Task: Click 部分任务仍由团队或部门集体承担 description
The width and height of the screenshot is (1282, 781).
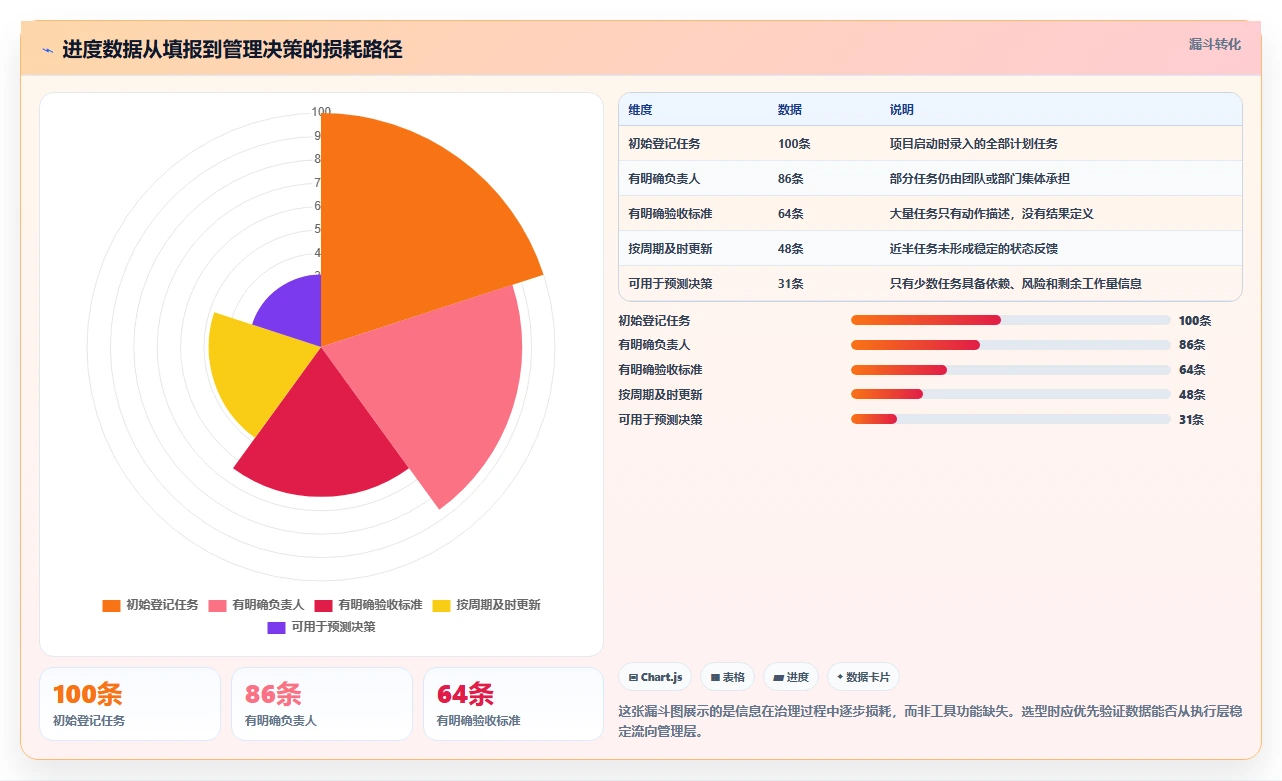Action: pos(980,179)
